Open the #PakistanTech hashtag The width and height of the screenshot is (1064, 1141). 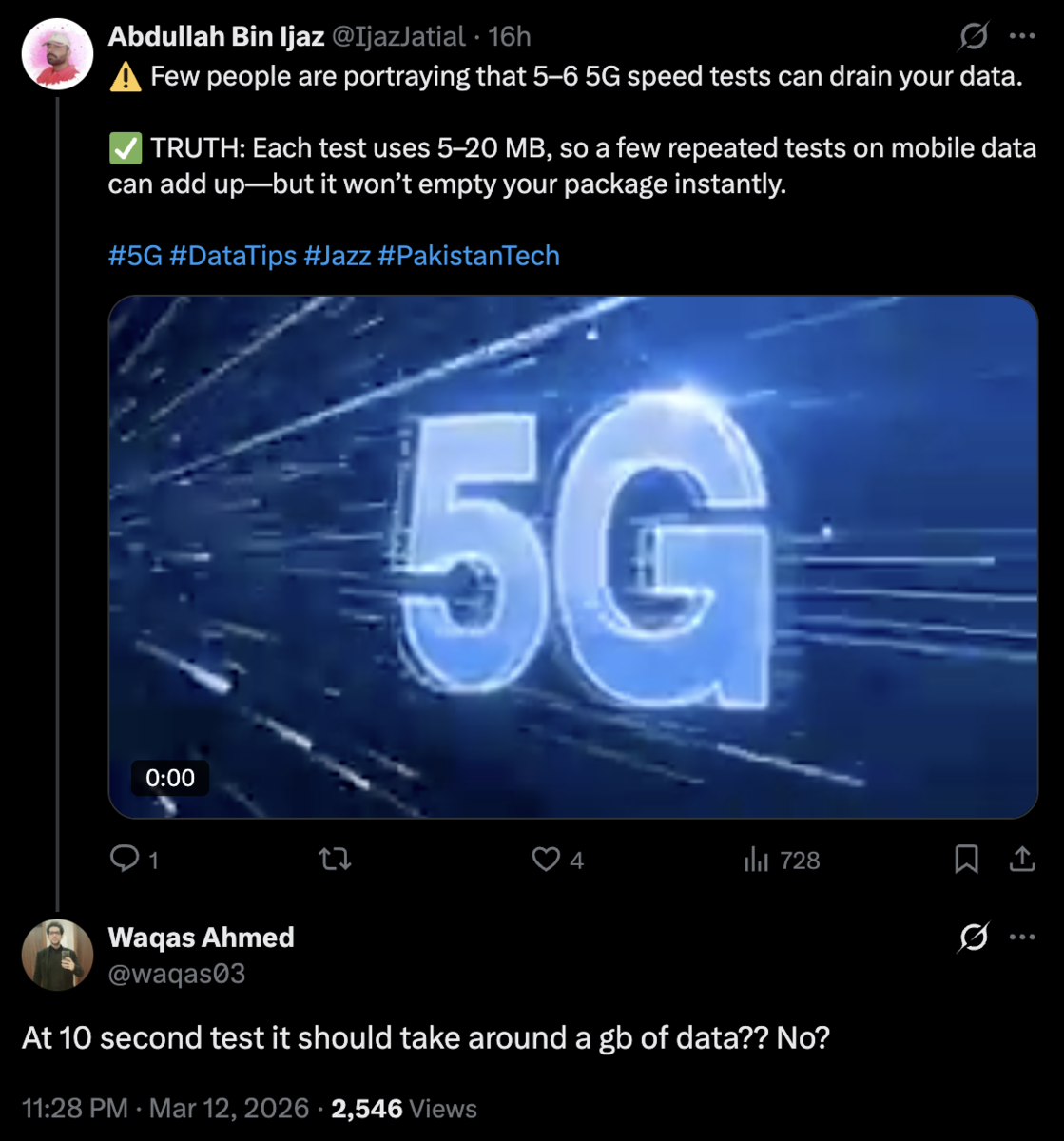click(x=469, y=256)
